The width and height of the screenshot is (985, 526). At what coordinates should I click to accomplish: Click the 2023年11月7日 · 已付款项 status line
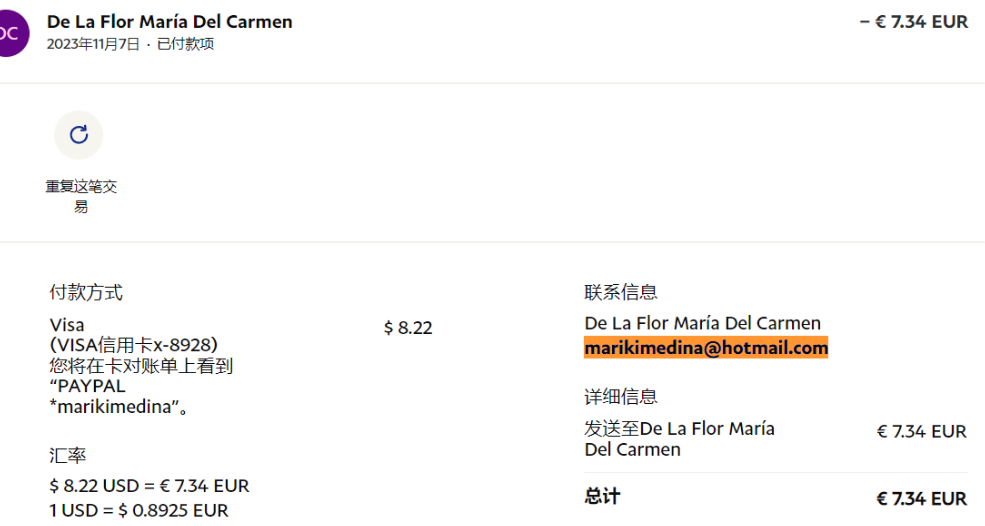tap(130, 44)
